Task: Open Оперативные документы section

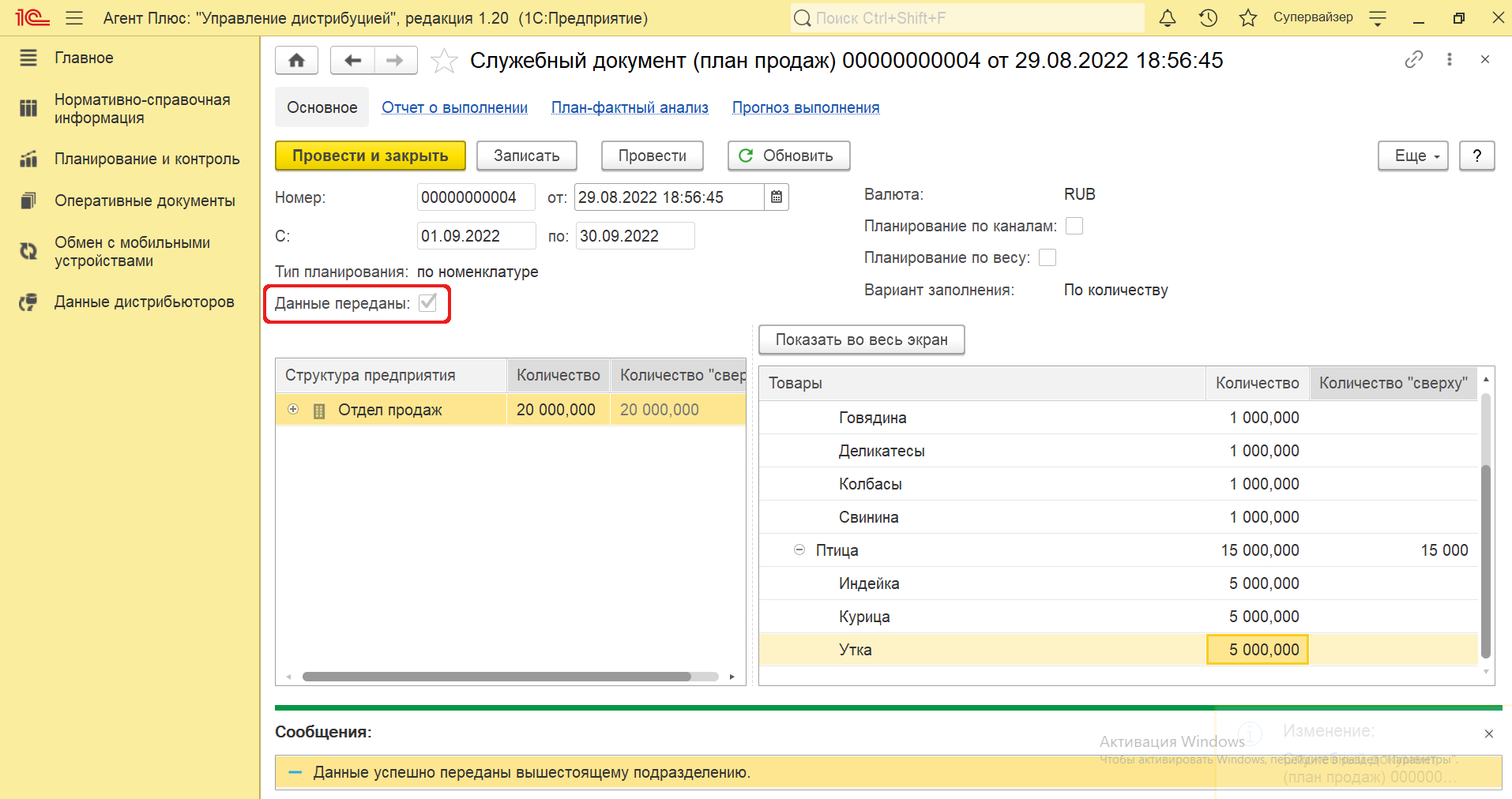Action: [x=145, y=201]
